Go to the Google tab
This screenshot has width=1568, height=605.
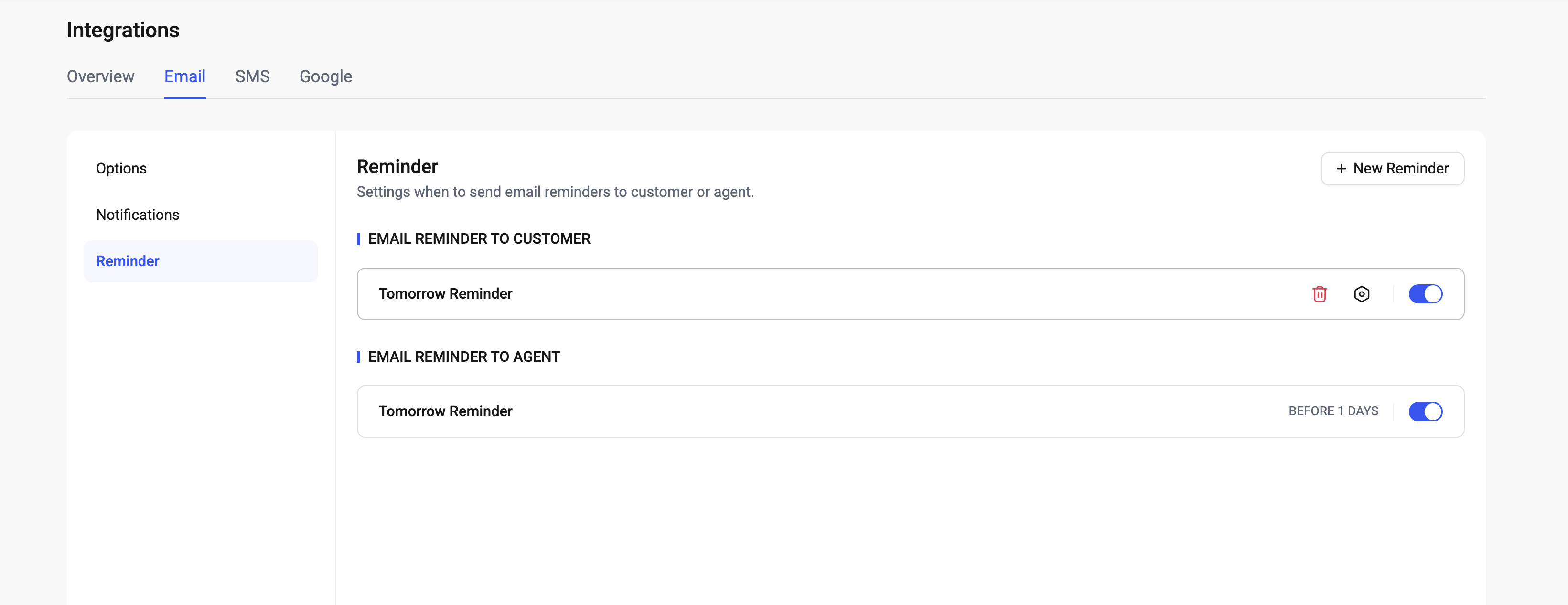click(326, 76)
